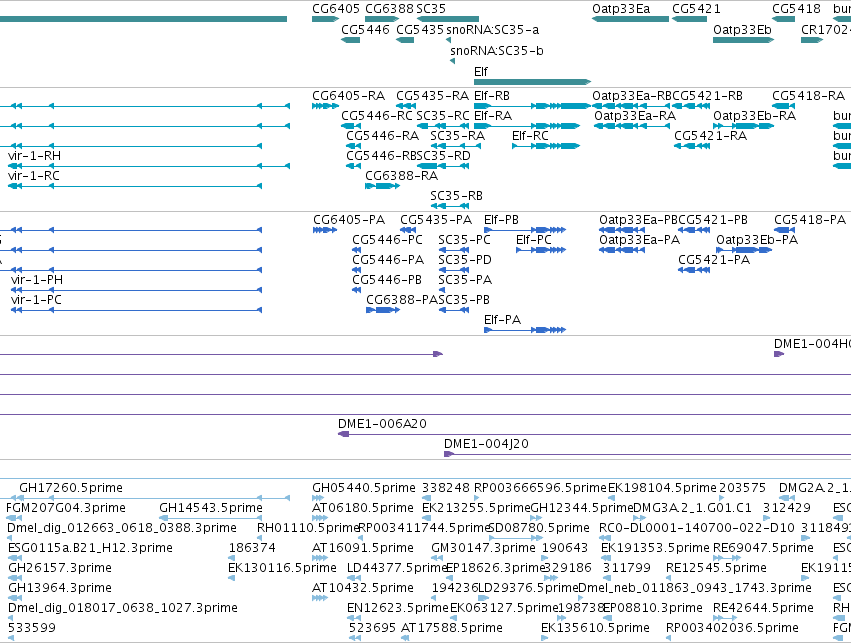Select BAC clone DME1-006A20

tap(382, 424)
